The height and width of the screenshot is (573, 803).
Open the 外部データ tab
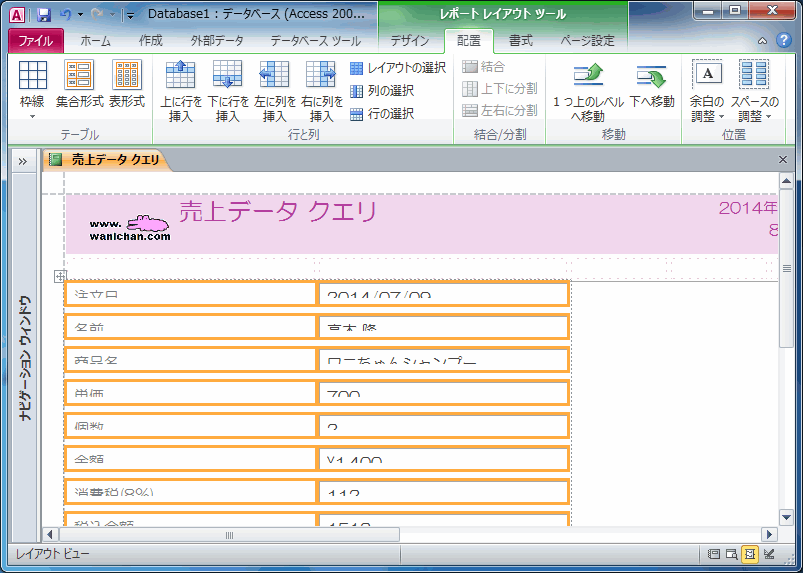(x=217, y=41)
